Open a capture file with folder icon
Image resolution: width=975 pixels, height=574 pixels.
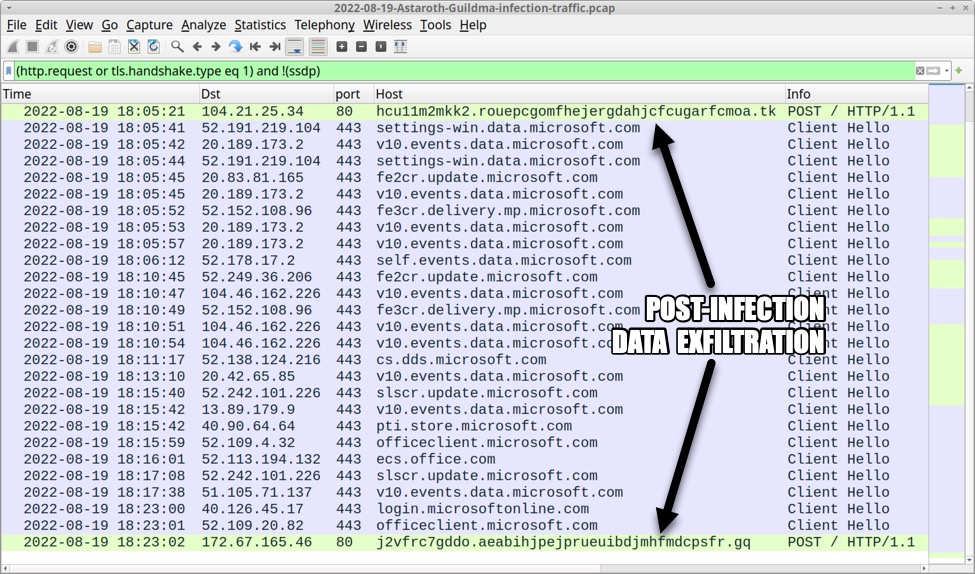coord(95,47)
